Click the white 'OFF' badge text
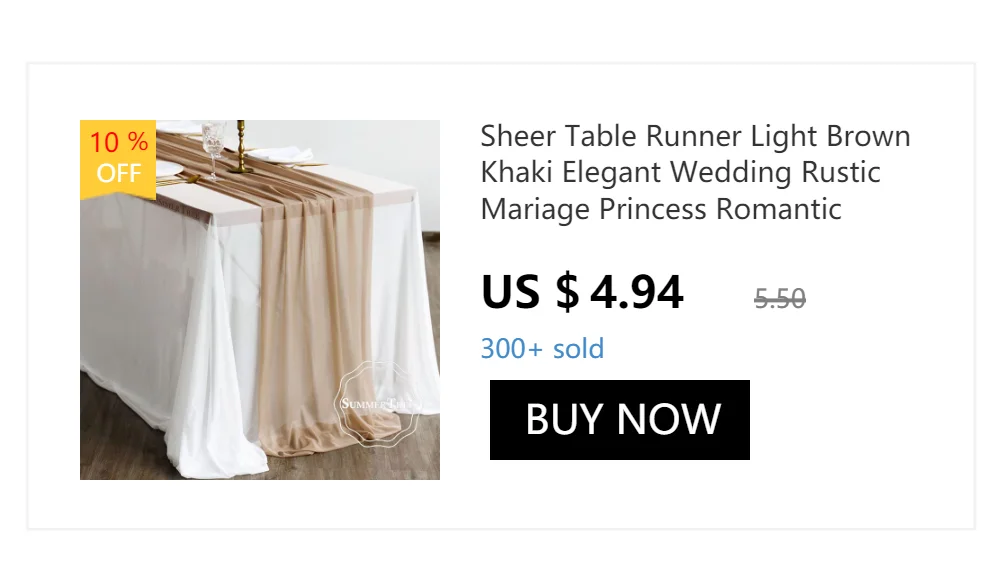Image resolution: width=1000 pixels, height=580 pixels. coord(118,173)
